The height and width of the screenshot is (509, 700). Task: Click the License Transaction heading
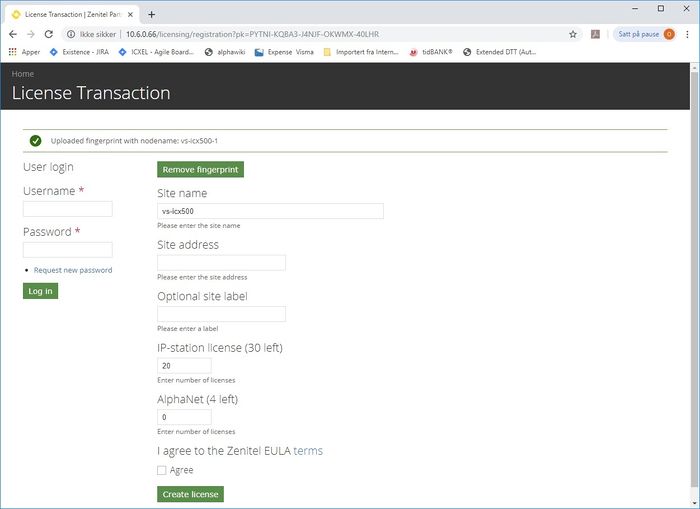click(91, 93)
